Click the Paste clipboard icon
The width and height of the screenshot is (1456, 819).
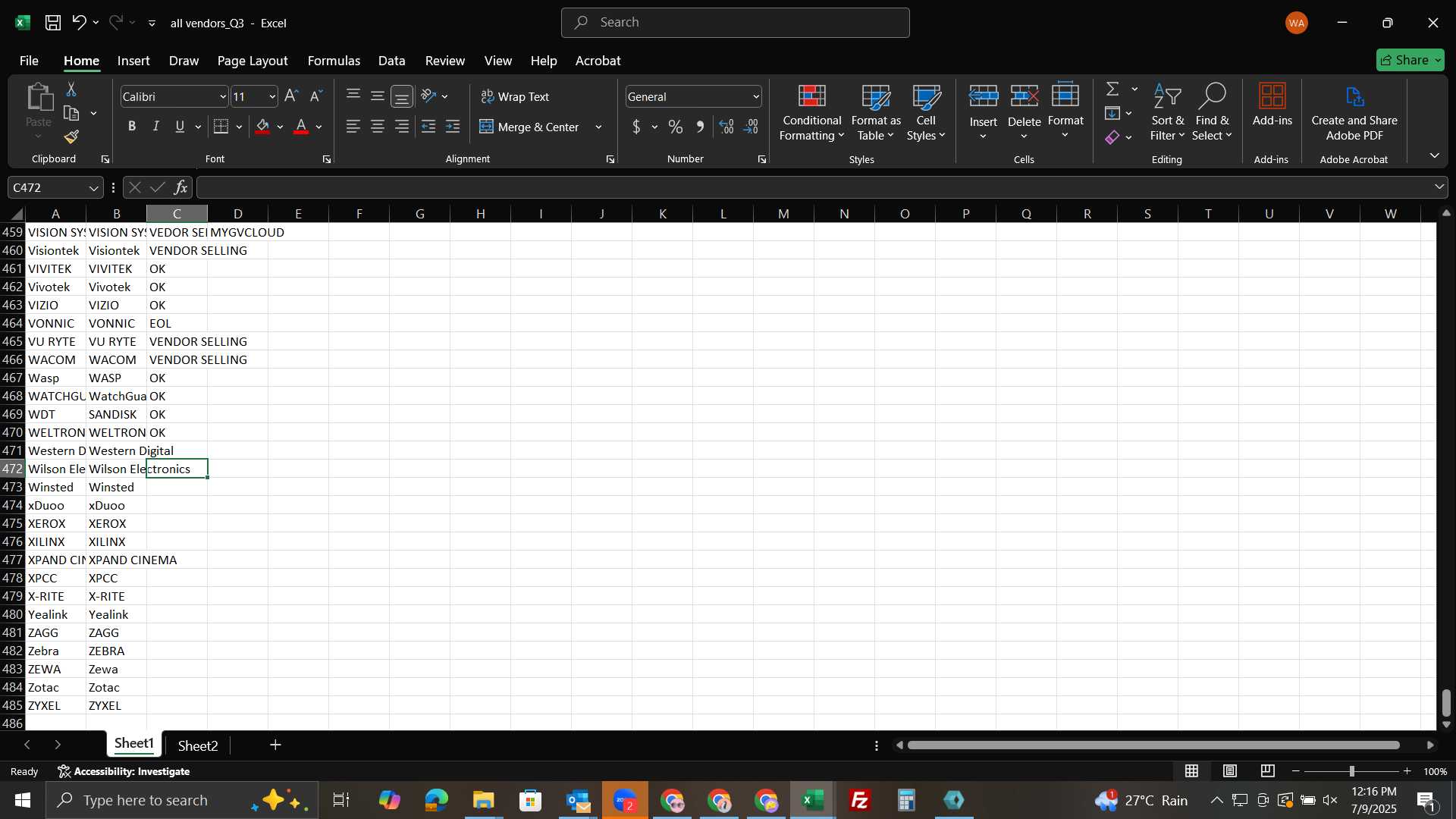click(39, 99)
